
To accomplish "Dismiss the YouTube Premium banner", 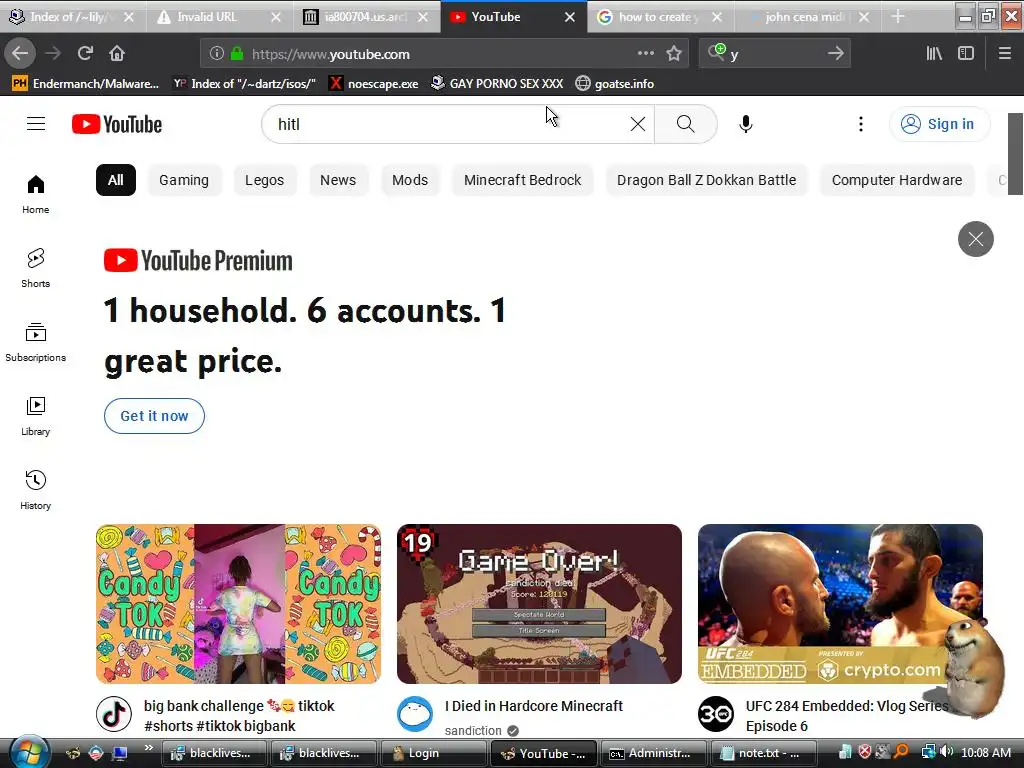I will [976, 239].
